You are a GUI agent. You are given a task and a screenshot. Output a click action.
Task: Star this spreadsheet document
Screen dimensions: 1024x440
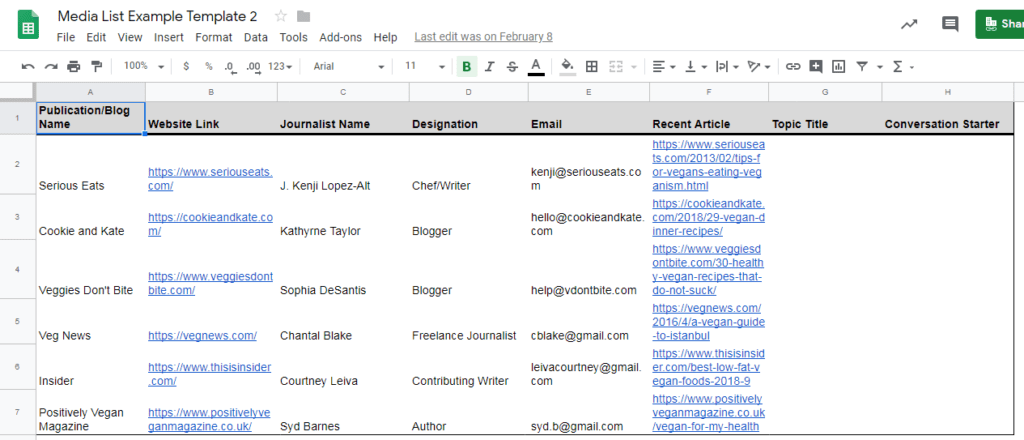[281, 17]
